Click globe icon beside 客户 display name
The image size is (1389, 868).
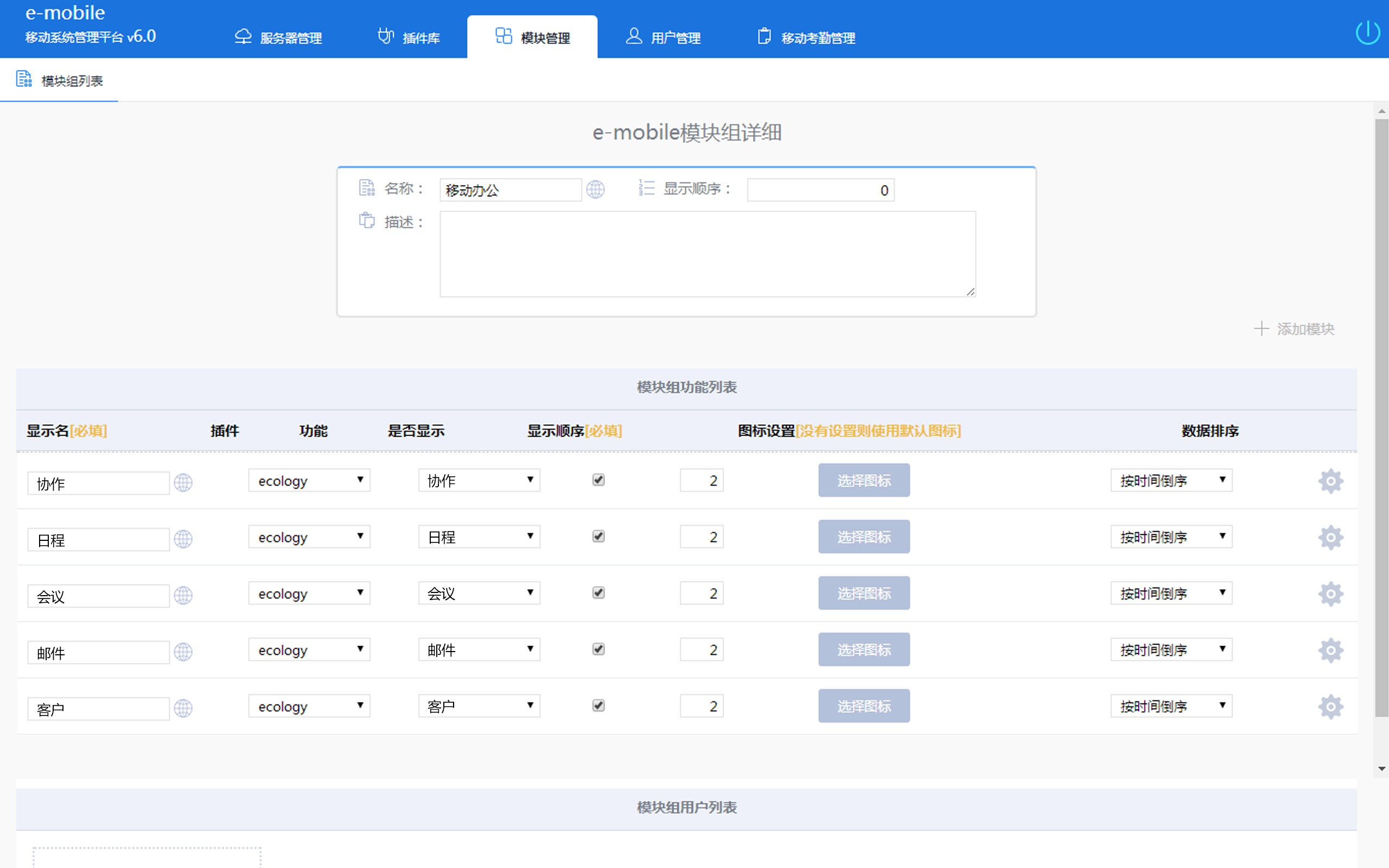coord(183,709)
